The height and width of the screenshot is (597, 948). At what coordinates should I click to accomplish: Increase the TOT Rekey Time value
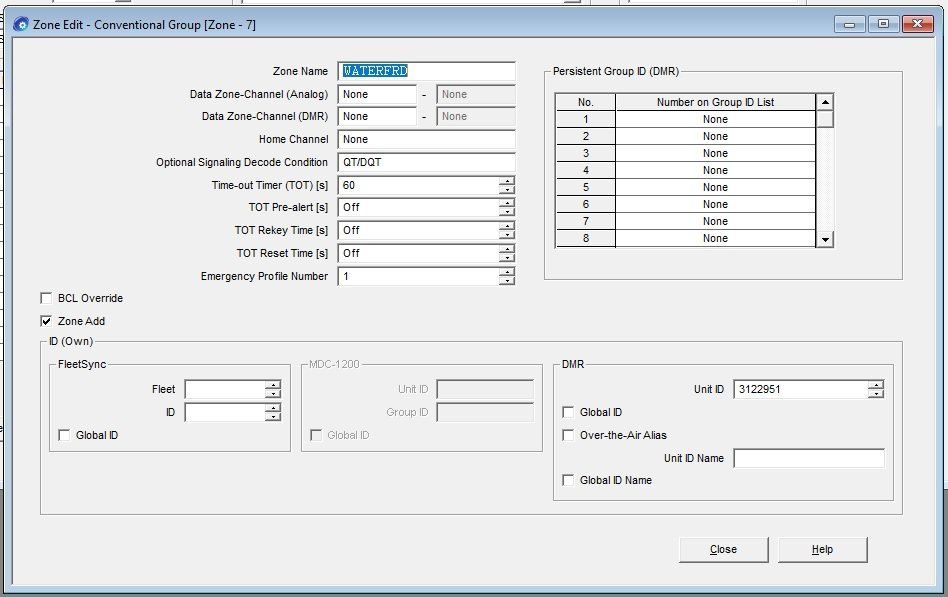pos(507,226)
